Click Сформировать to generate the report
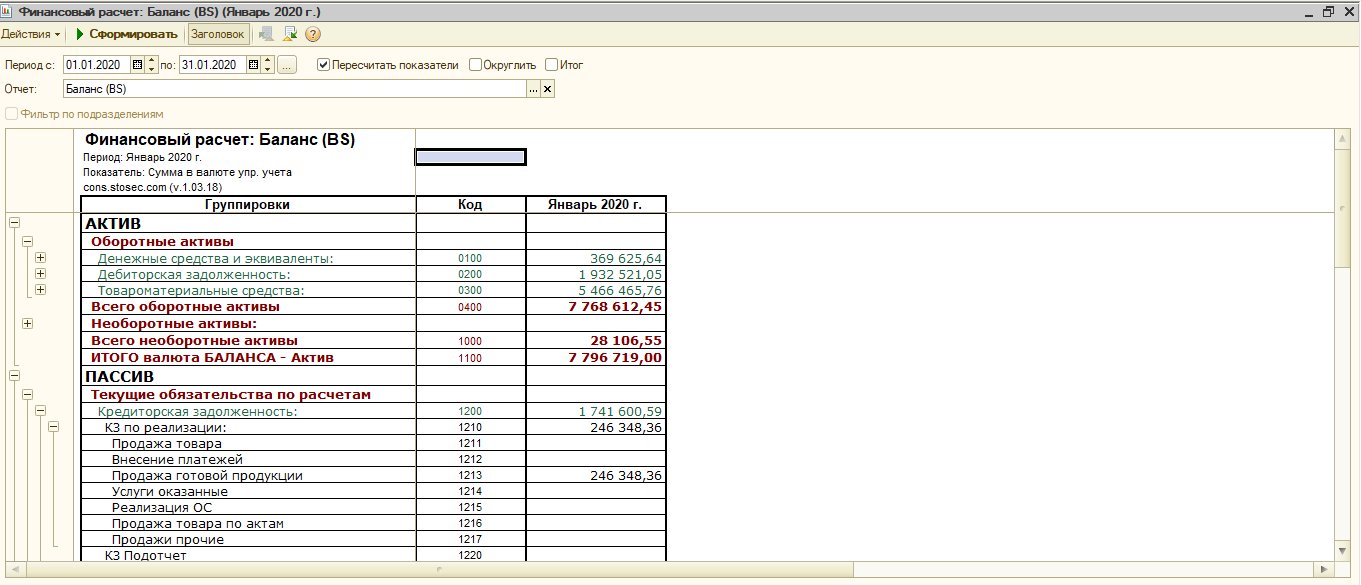The height and width of the screenshot is (585, 1361). click(126, 34)
